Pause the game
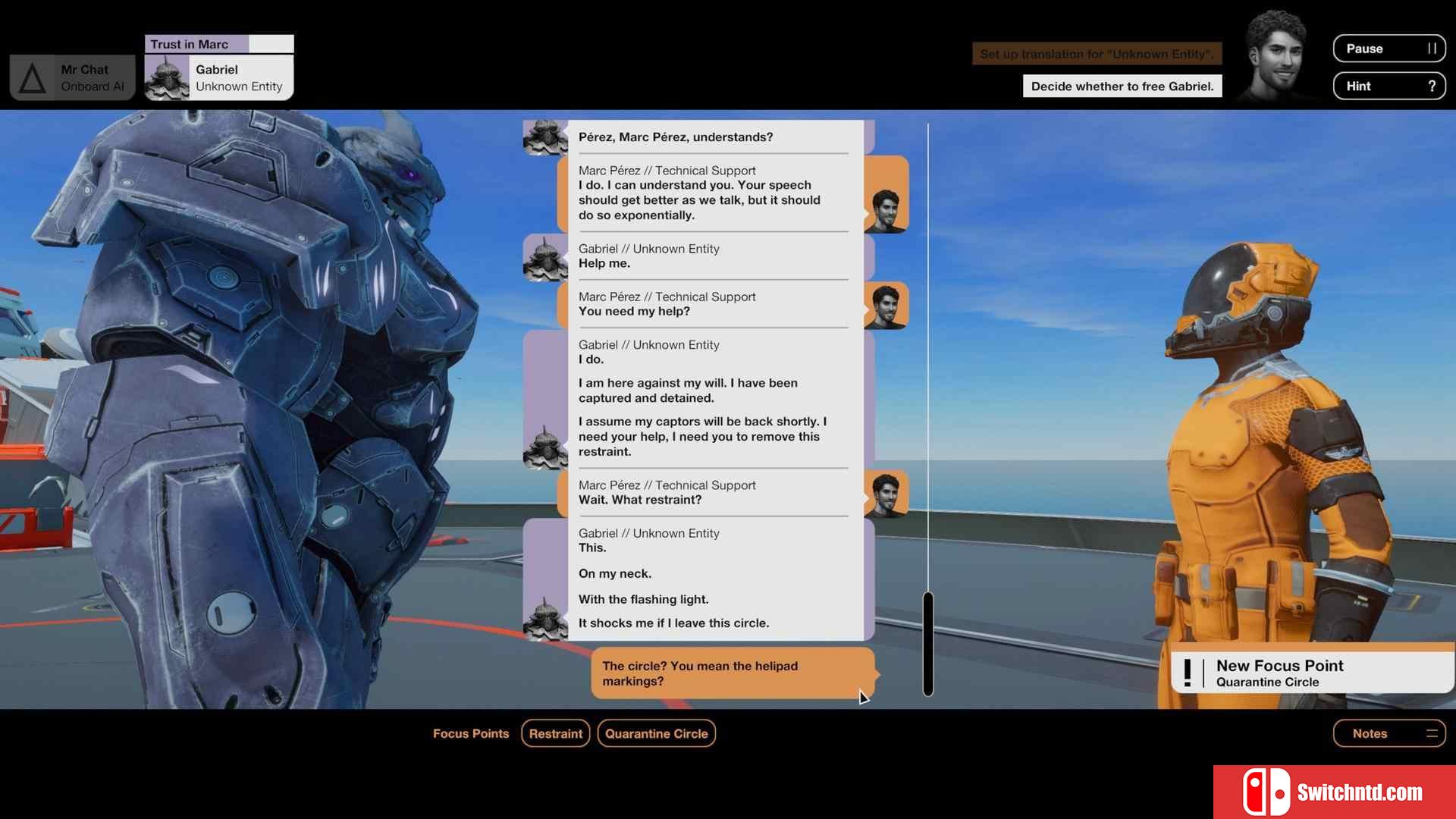The height and width of the screenshot is (819, 1456). click(1389, 49)
